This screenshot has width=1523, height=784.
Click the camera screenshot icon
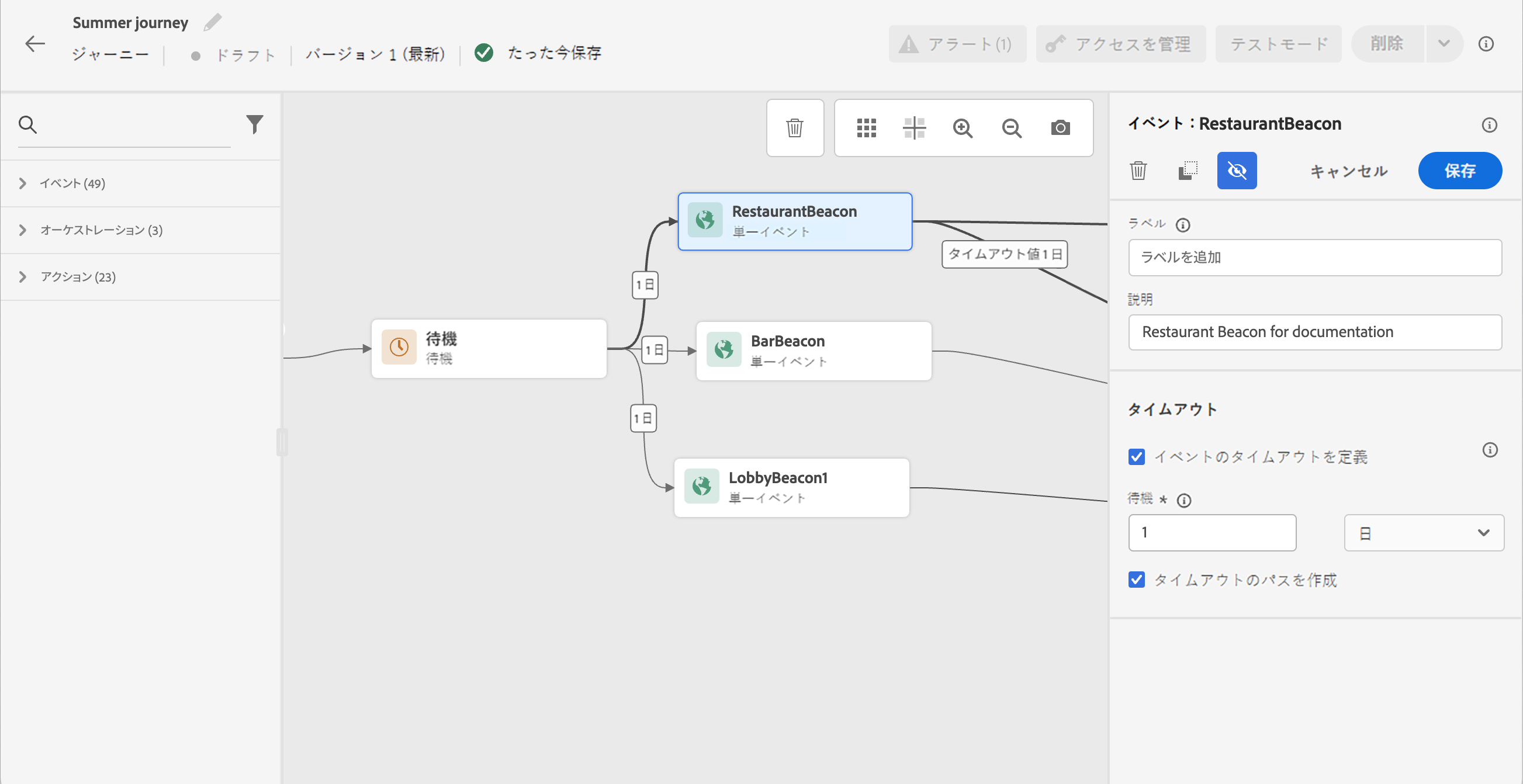coord(1060,127)
